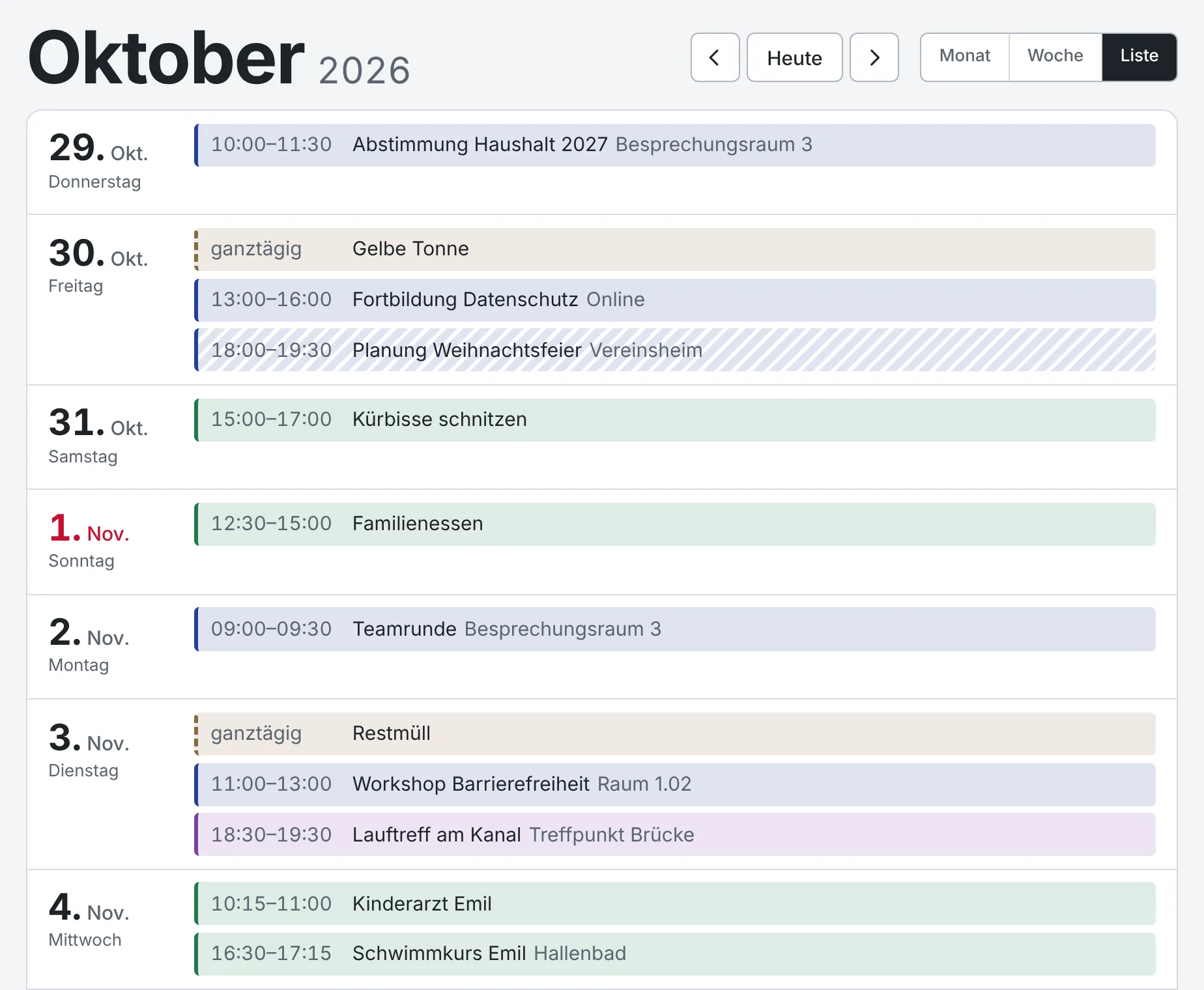Image resolution: width=1204 pixels, height=990 pixels.
Task: Switch to Monat view
Action: (964, 57)
